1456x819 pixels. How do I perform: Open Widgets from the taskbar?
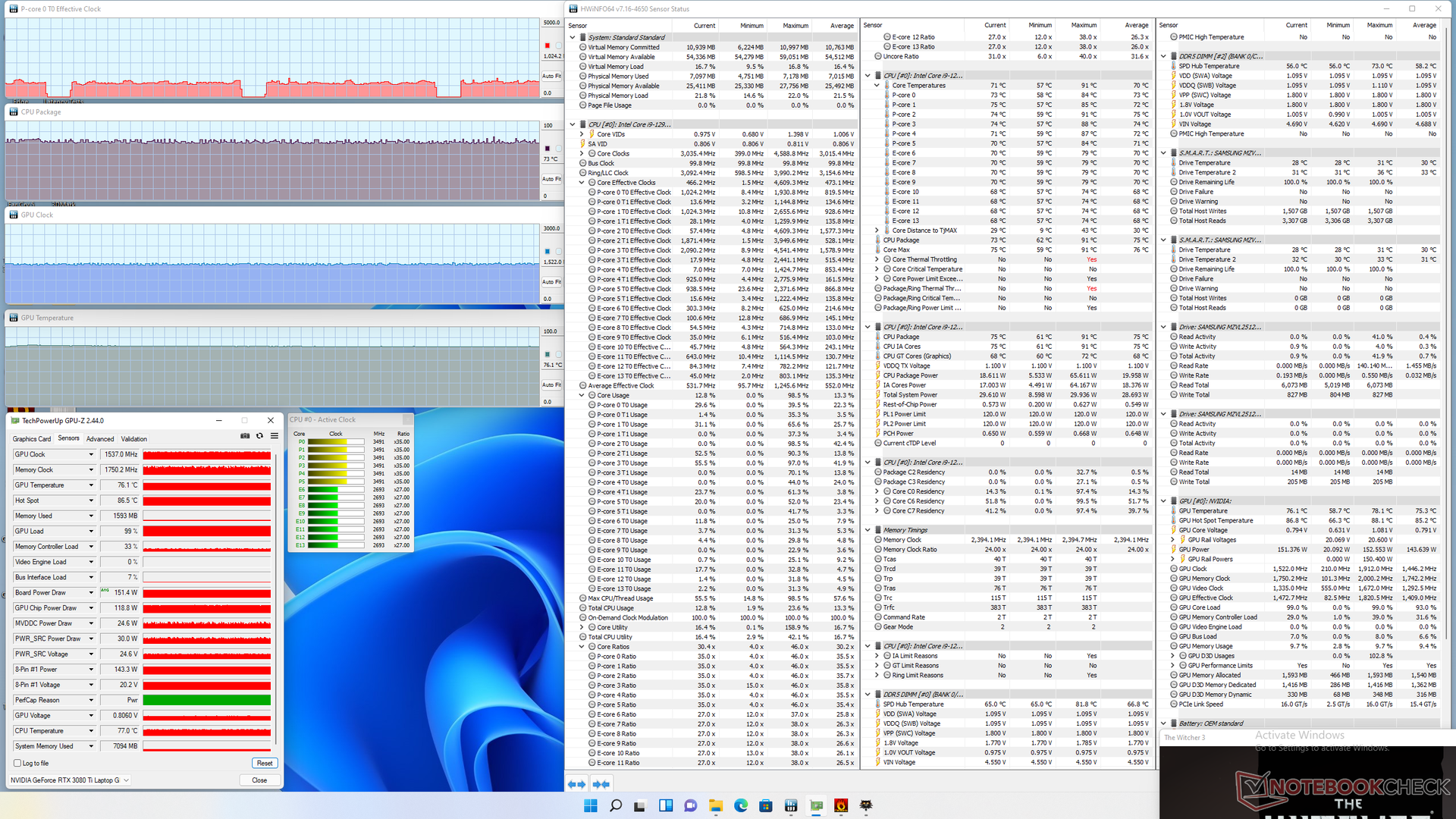[666, 805]
